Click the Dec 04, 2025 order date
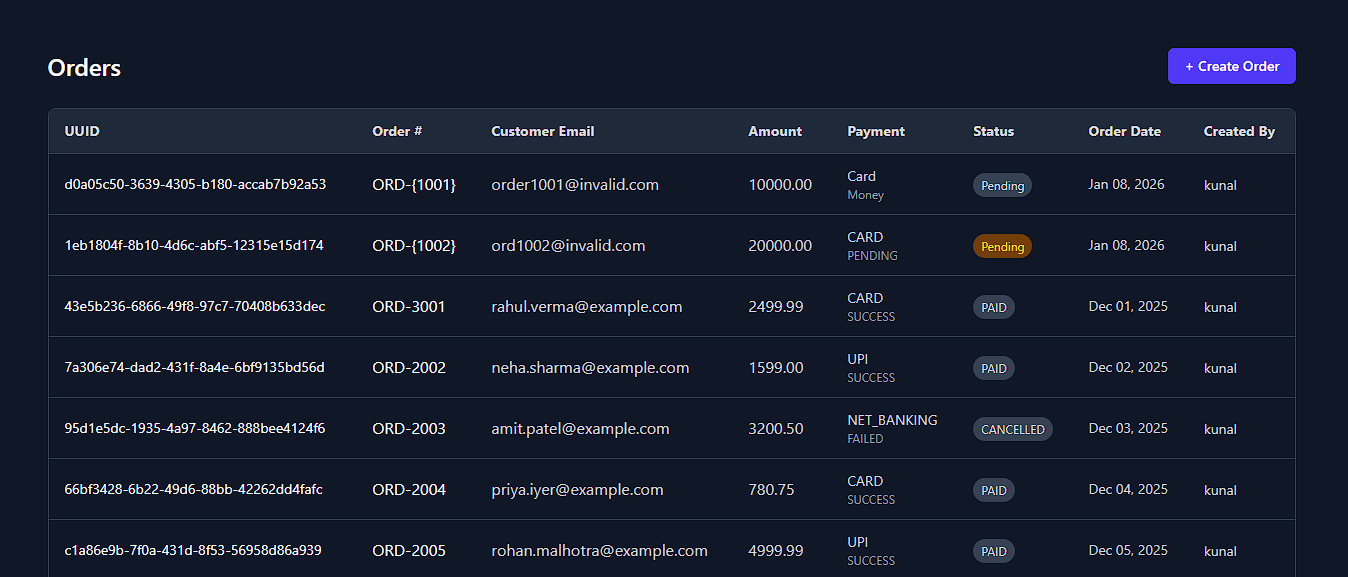Viewport: 1348px width, 577px height. [x=1127, y=490]
